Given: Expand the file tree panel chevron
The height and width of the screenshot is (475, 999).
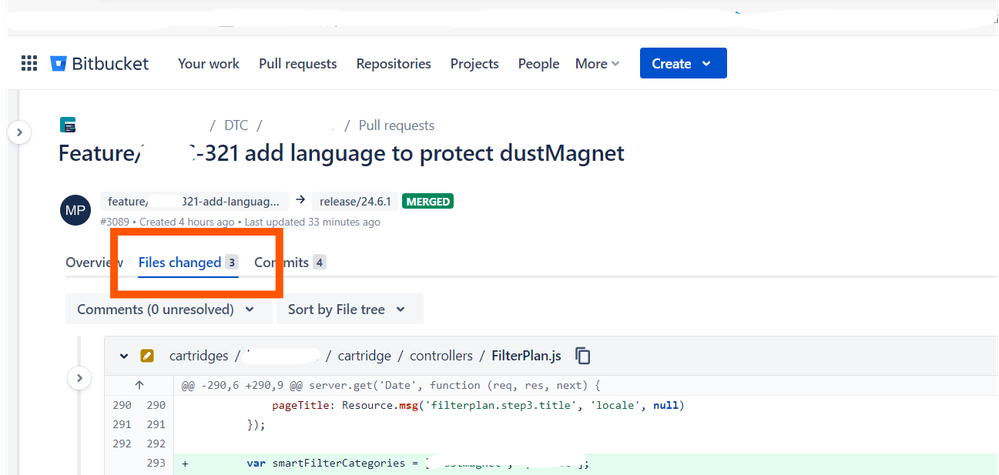Looking at the screenshot, I should [x=79, y=378].
